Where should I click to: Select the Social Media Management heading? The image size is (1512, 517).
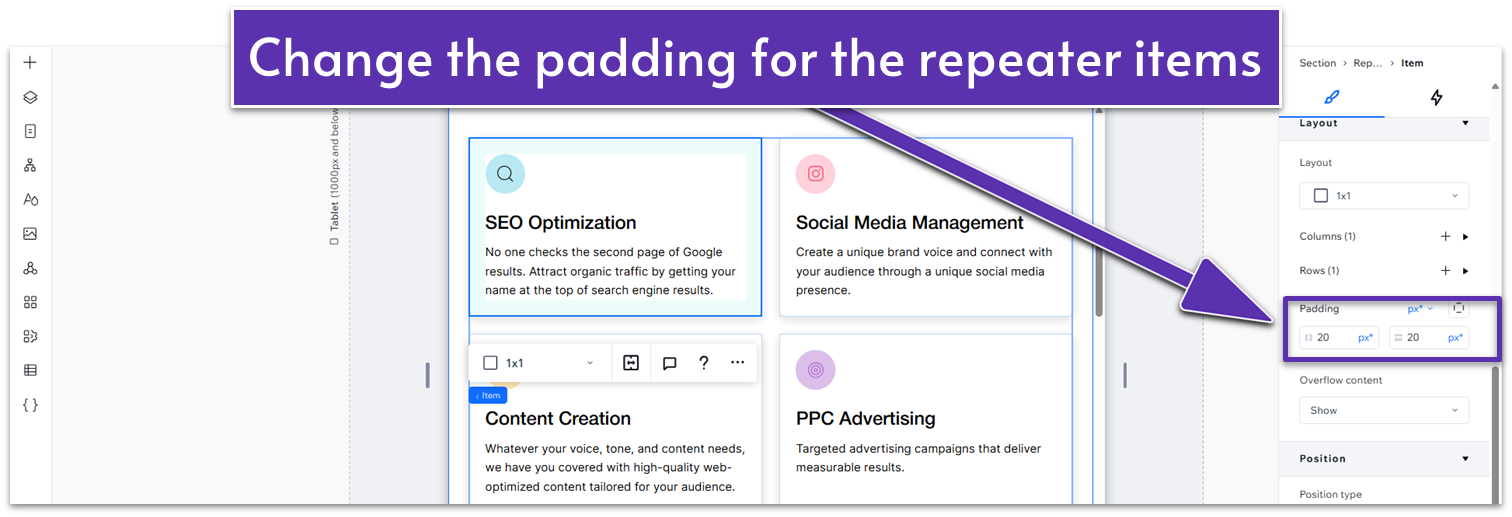pyautogui.click(x=910, y=222)
